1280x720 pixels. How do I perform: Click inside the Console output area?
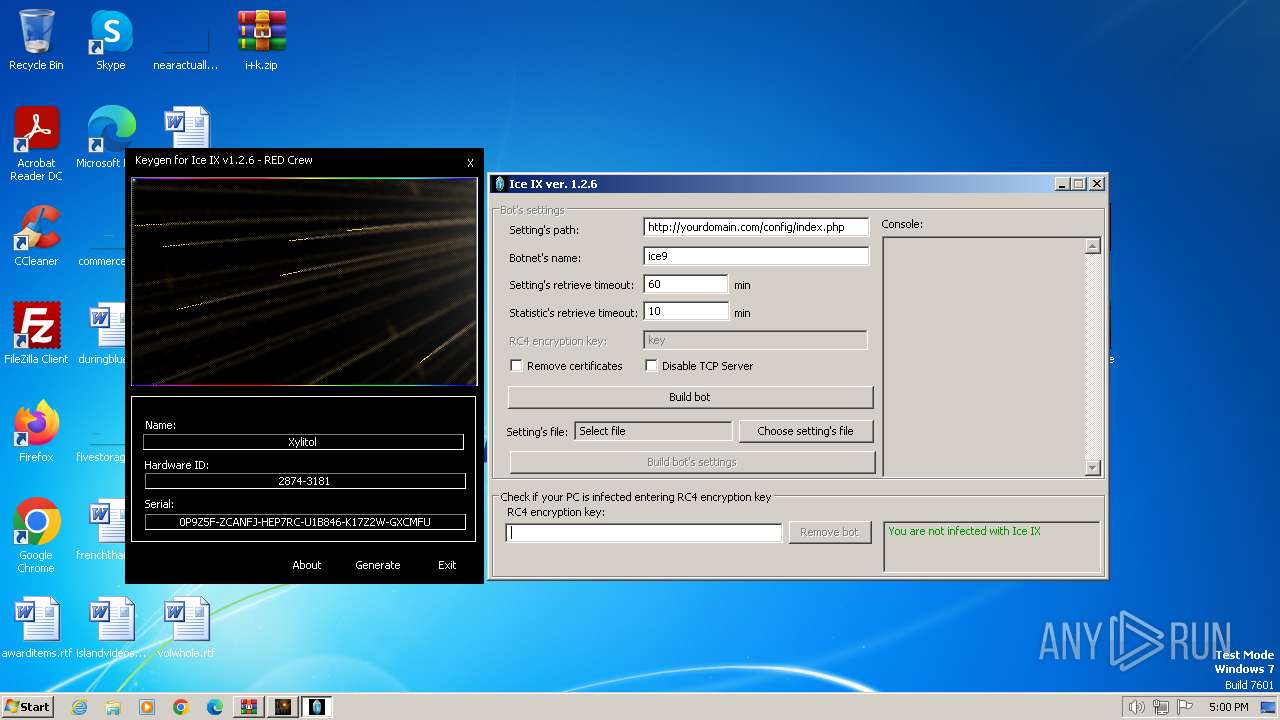coord(983,356)
